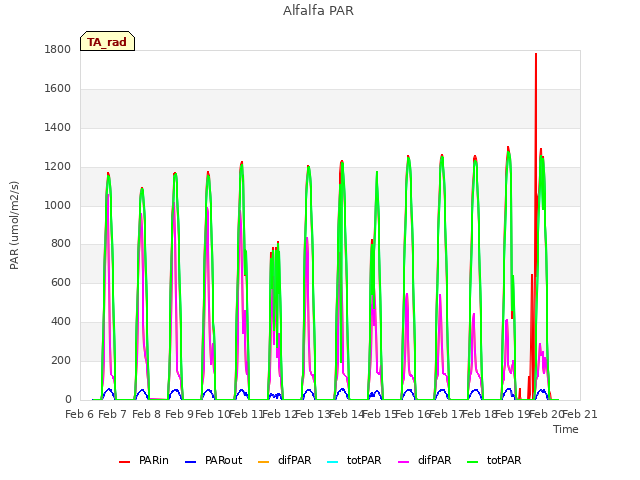
Task: Click the 200 y-axis tick value
Action: 61,360
